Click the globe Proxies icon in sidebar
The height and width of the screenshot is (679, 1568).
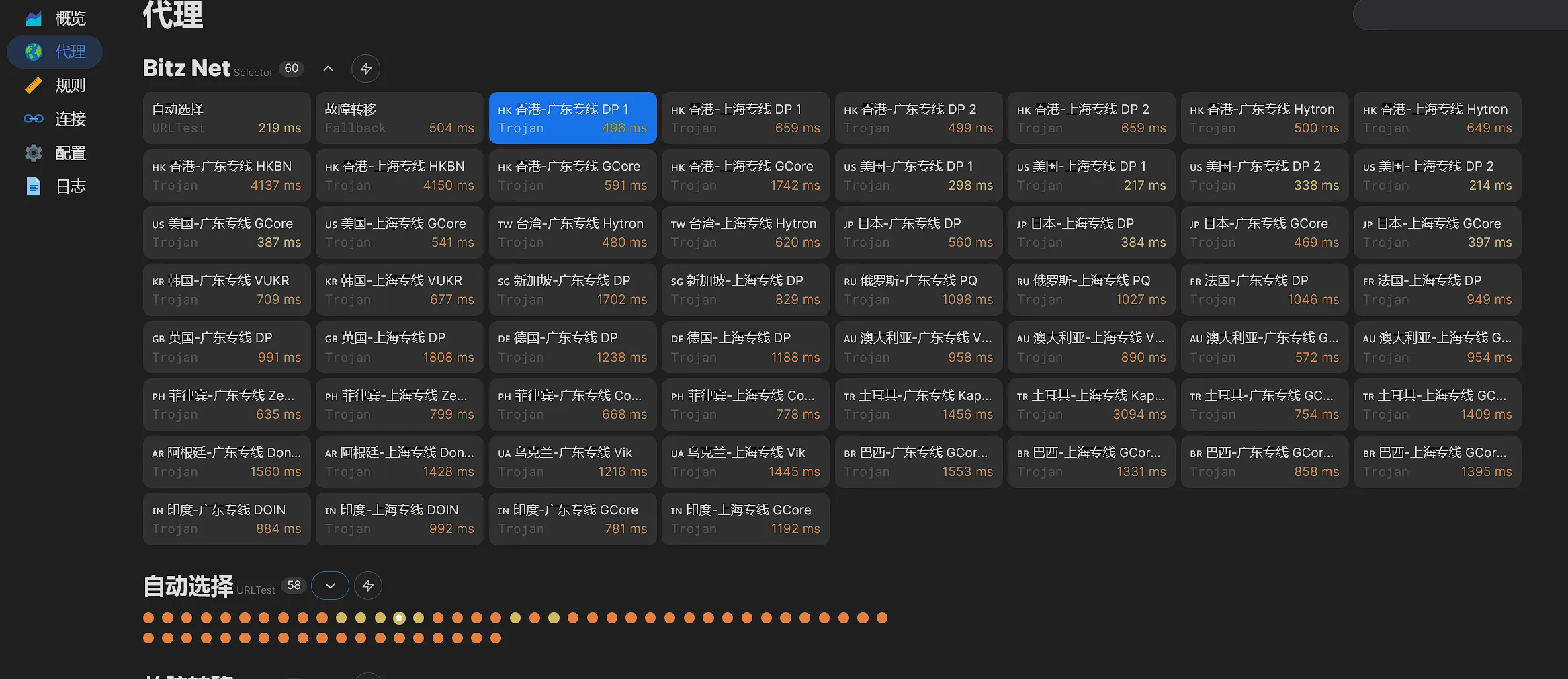34,52
